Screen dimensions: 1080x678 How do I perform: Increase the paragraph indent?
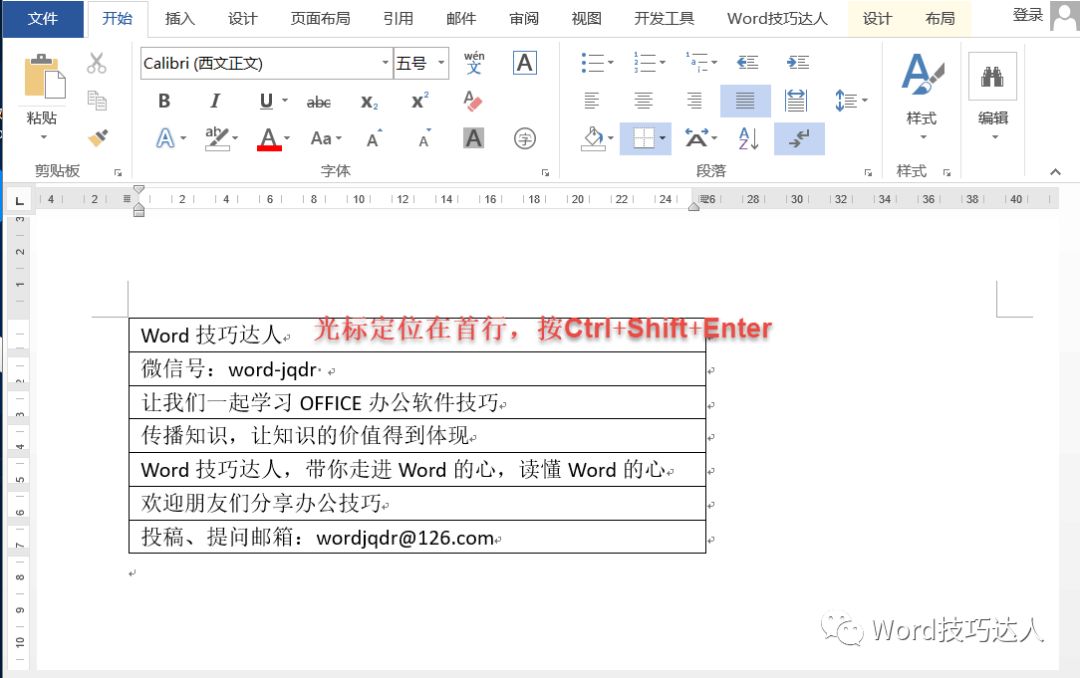coord(798,63)
